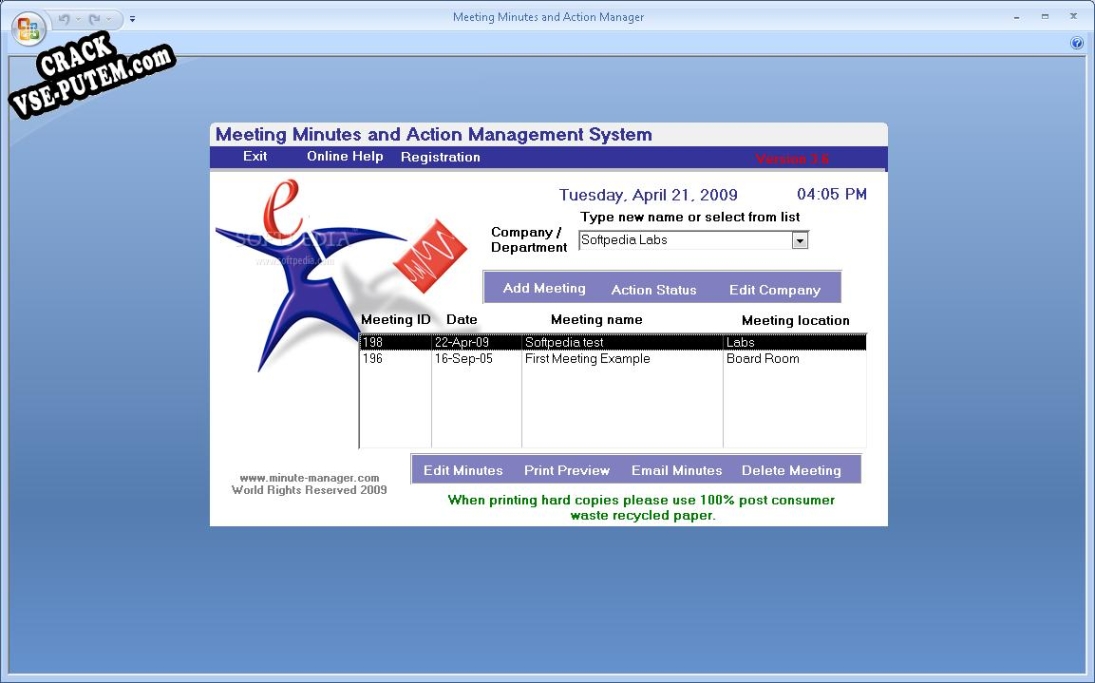
Task: Click the Undo arrow in quick access toolbar
Action: tap(64, 19)
